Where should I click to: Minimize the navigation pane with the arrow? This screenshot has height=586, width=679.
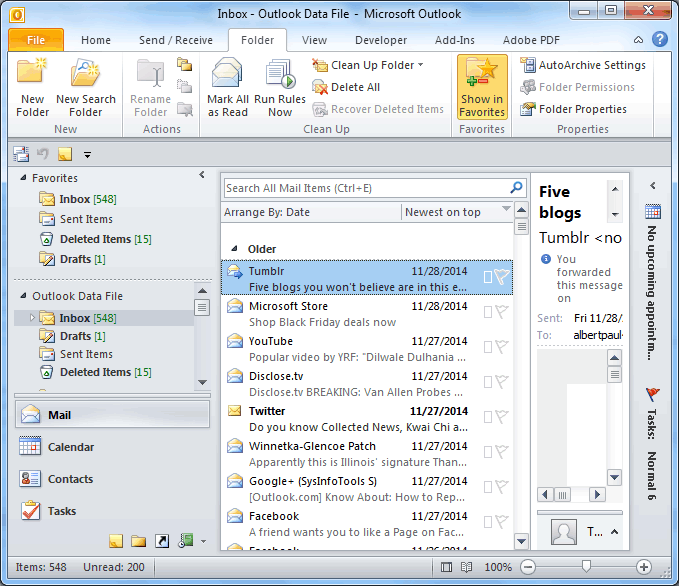coord(202,175)
